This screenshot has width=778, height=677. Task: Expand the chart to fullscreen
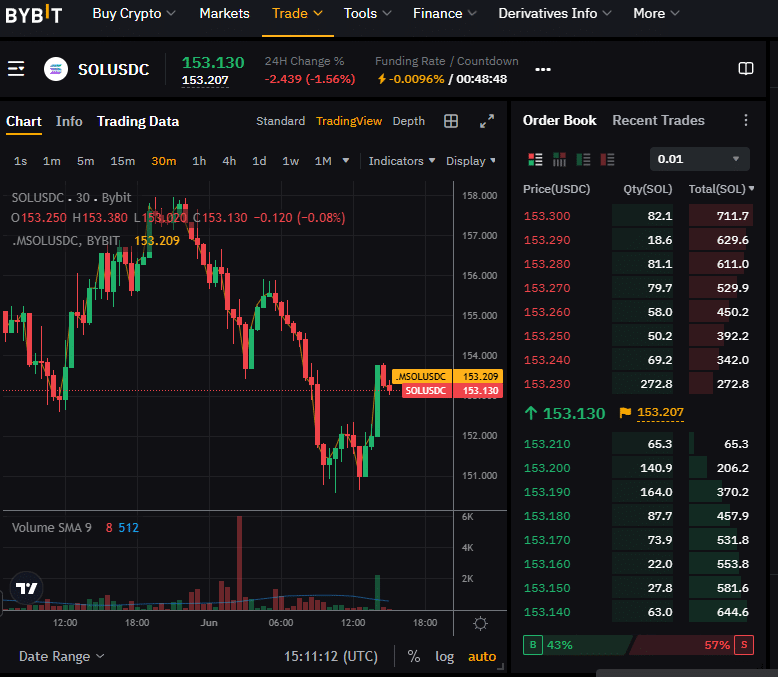tap(487, 121)
